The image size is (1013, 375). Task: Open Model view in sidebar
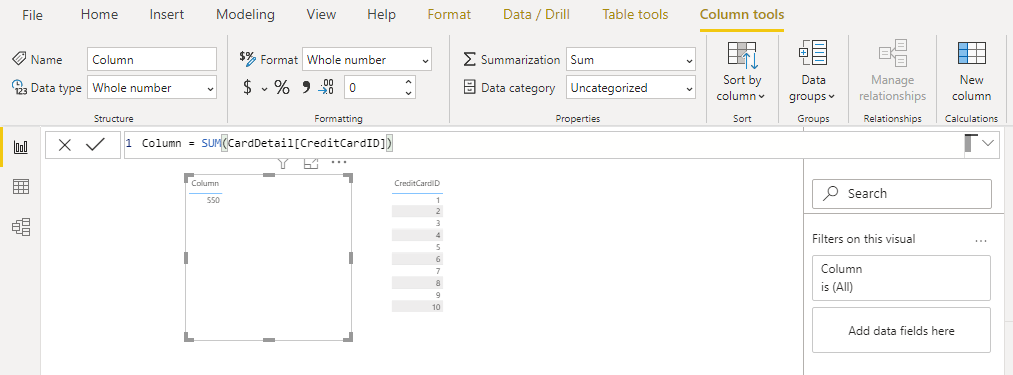[21, 226]
